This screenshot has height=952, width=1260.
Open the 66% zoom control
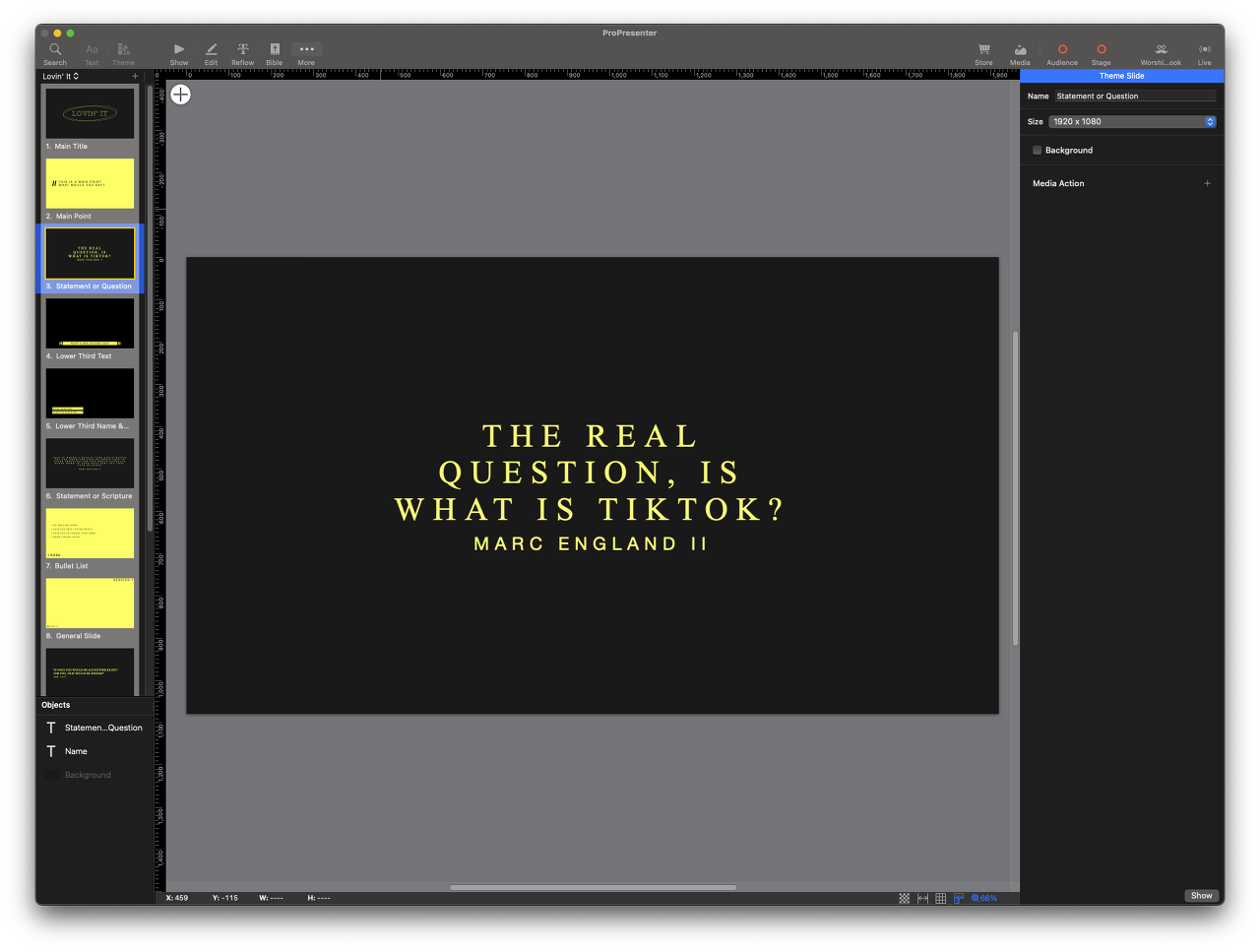(x=984, y=898)
